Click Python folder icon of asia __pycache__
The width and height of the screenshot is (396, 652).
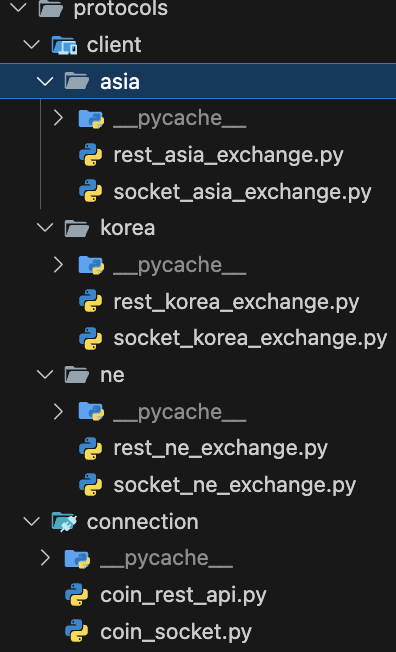coord(91,119)
